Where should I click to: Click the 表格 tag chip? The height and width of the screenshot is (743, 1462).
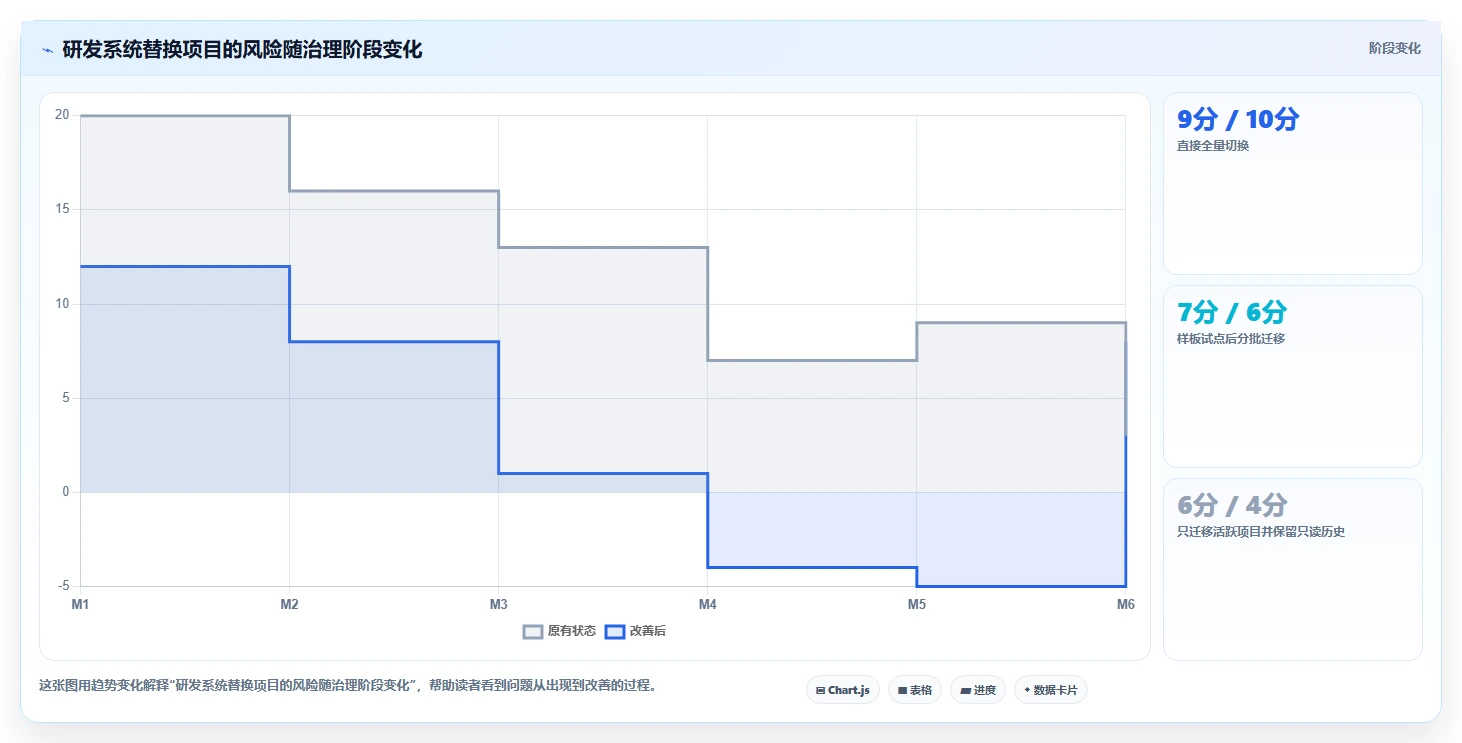(x=915, y=690)
